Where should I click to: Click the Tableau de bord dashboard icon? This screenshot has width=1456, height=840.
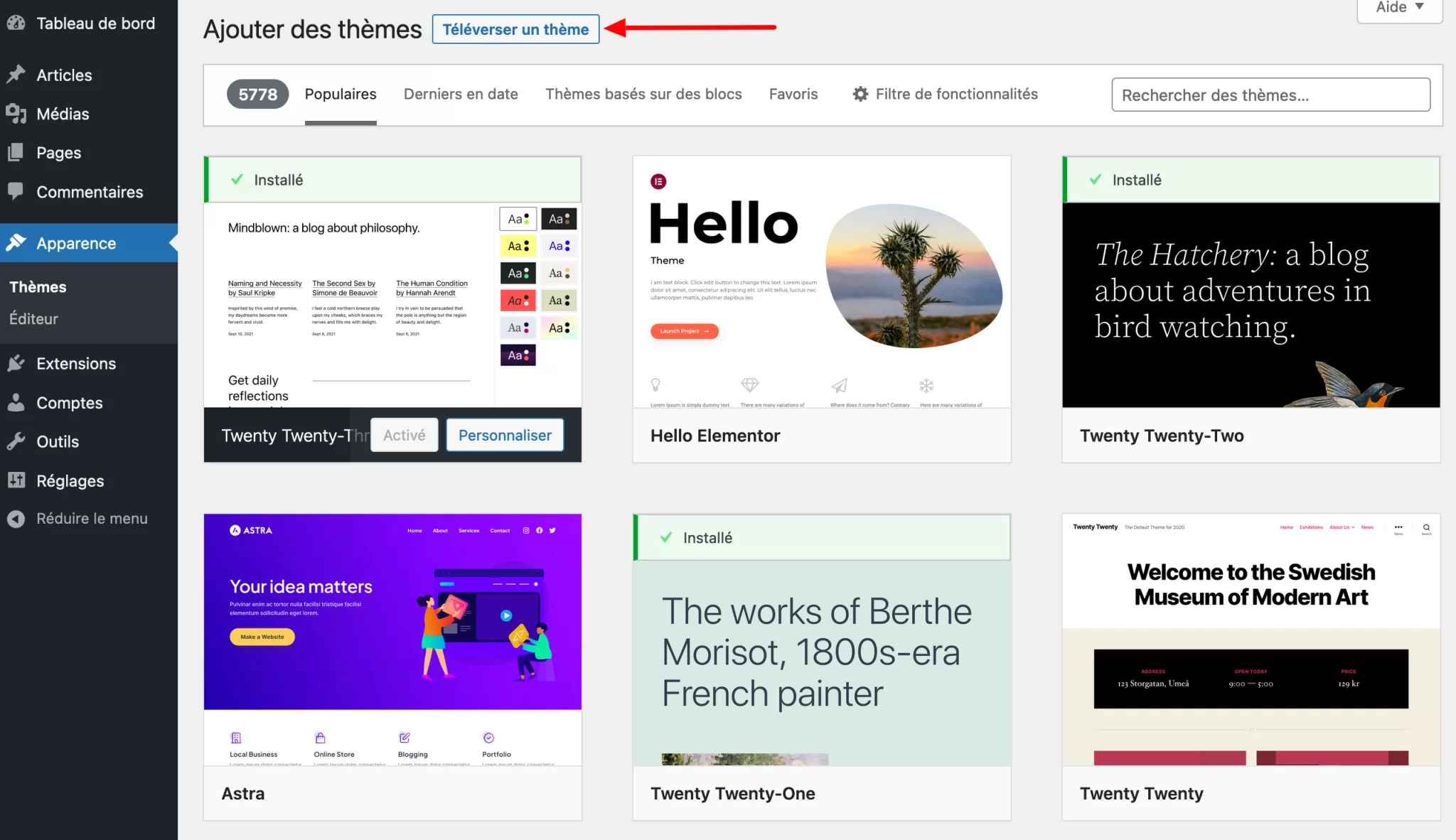[x=16, y=23]
